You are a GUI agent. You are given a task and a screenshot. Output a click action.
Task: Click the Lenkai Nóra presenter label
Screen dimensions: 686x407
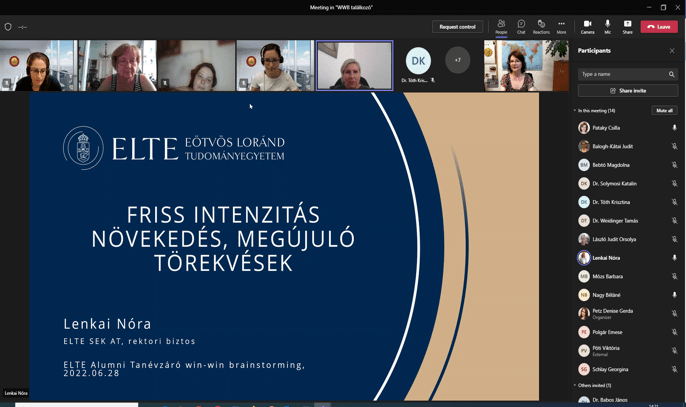tap(16, 393)
